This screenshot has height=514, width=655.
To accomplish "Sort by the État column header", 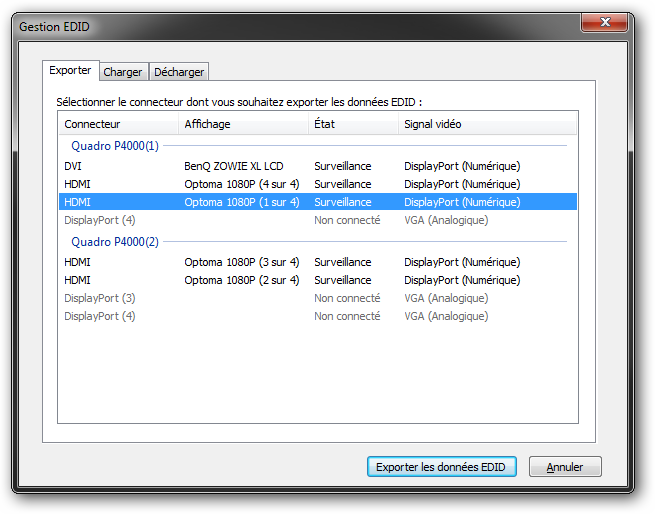I will coord(325,124).
